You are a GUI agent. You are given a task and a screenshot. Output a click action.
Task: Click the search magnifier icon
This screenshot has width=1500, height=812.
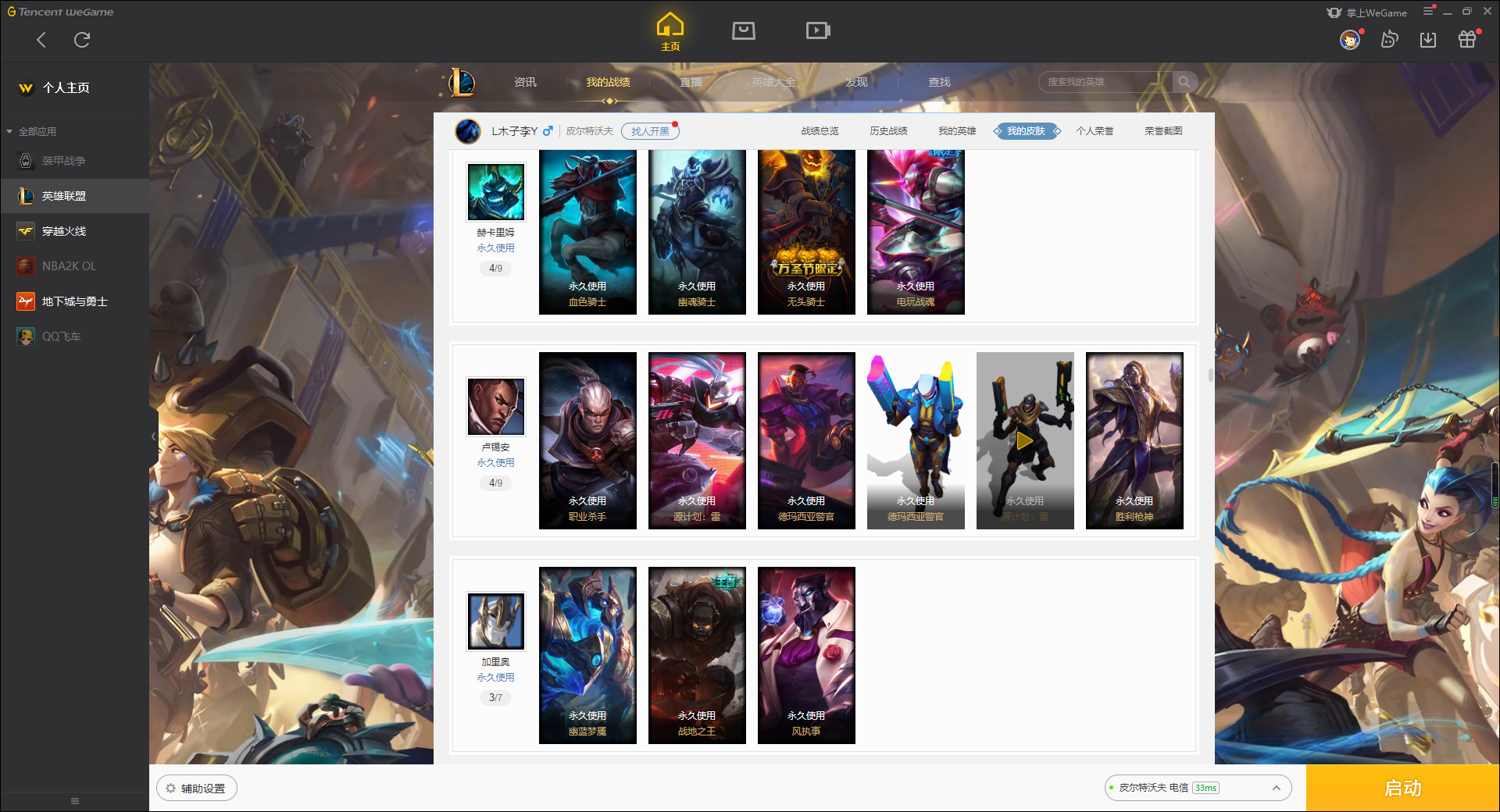1184,82
